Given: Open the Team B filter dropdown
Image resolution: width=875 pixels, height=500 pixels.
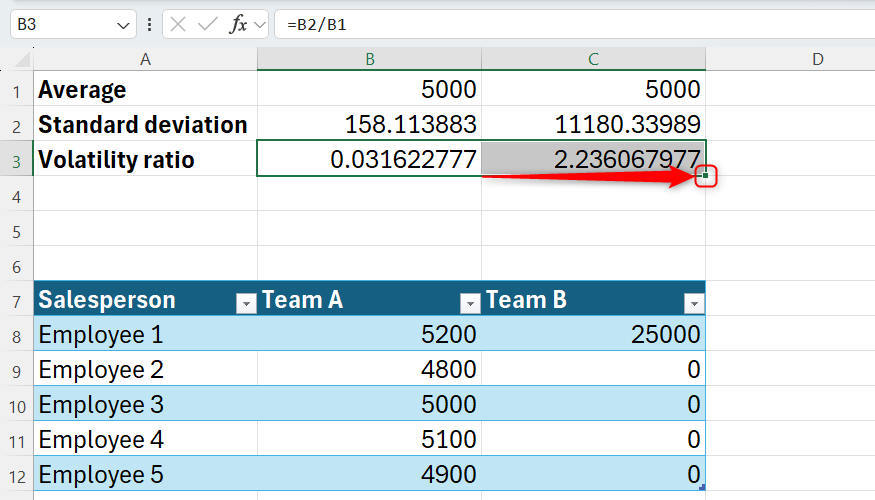Looking at the screenshot, I should [693, 304].
